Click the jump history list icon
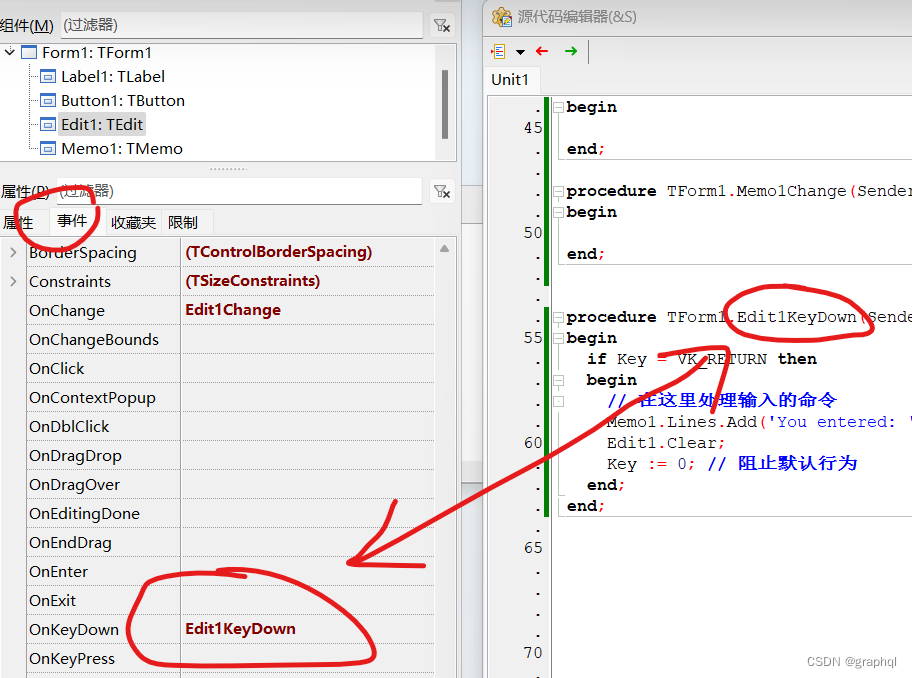The width and height of the screenshot is (912, 678). pos(498,52)
